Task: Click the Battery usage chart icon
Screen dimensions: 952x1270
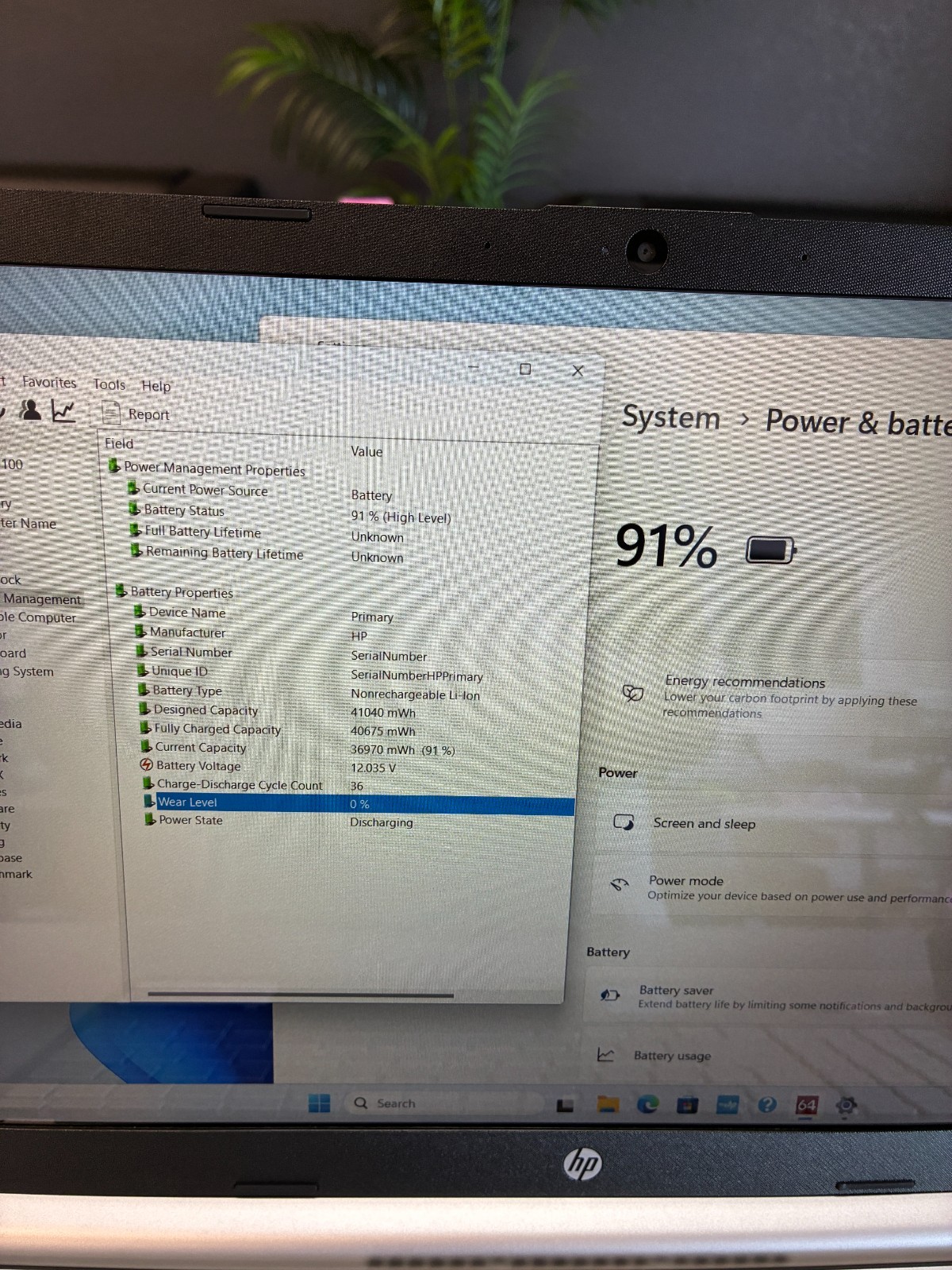Action: [x=605, y=1054]
